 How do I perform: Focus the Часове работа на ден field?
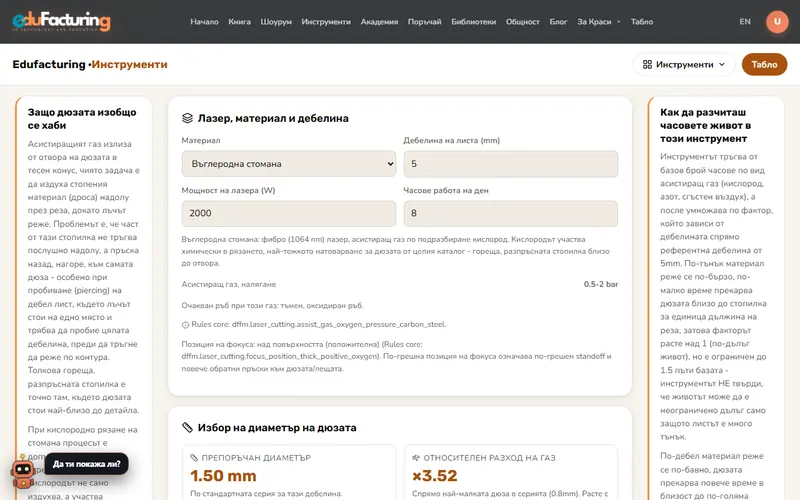pos(511,213)
